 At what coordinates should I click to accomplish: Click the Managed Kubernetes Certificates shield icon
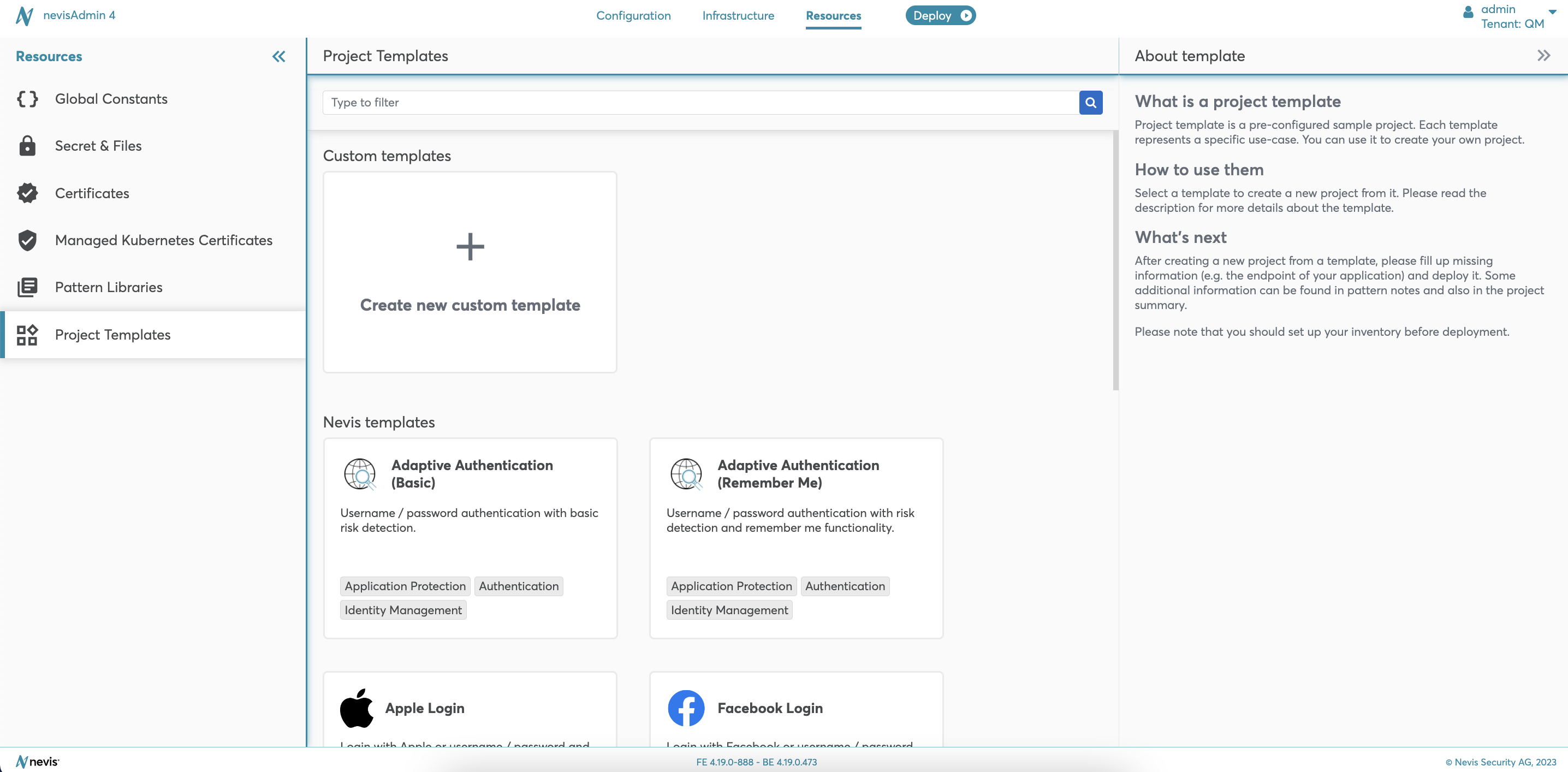pyautogui.click(x=27, y=240)
